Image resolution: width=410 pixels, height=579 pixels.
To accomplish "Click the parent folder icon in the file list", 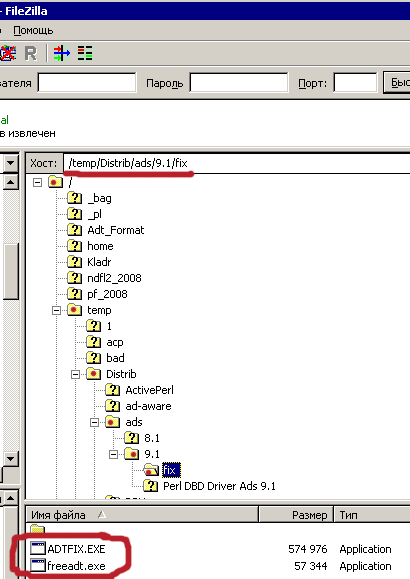I will point(37,530).
